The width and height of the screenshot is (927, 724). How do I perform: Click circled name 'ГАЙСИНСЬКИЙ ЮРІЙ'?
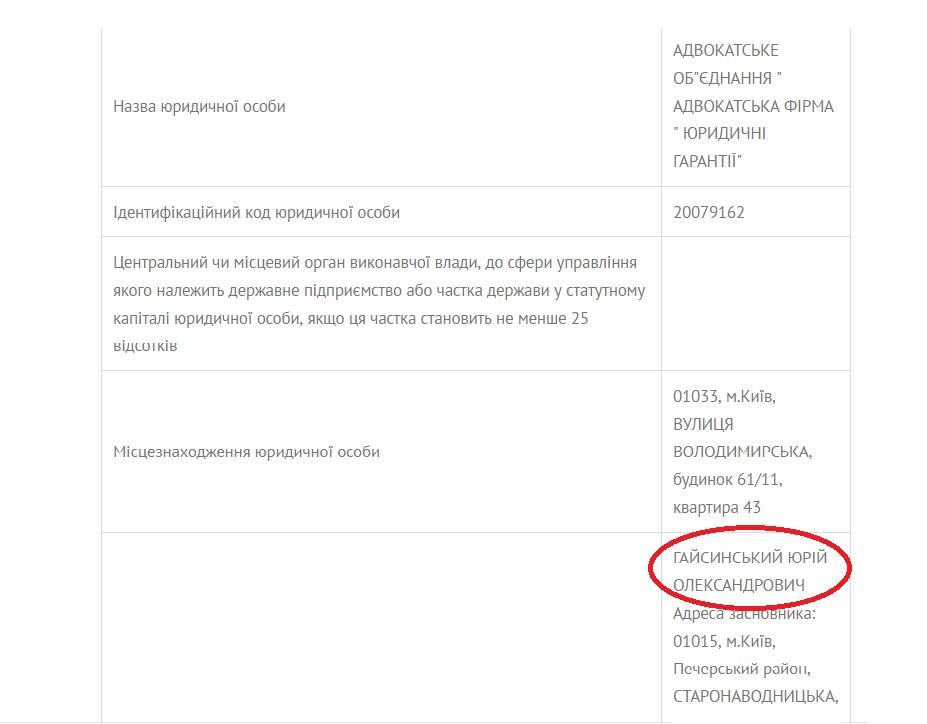click(x=750, y=557)
